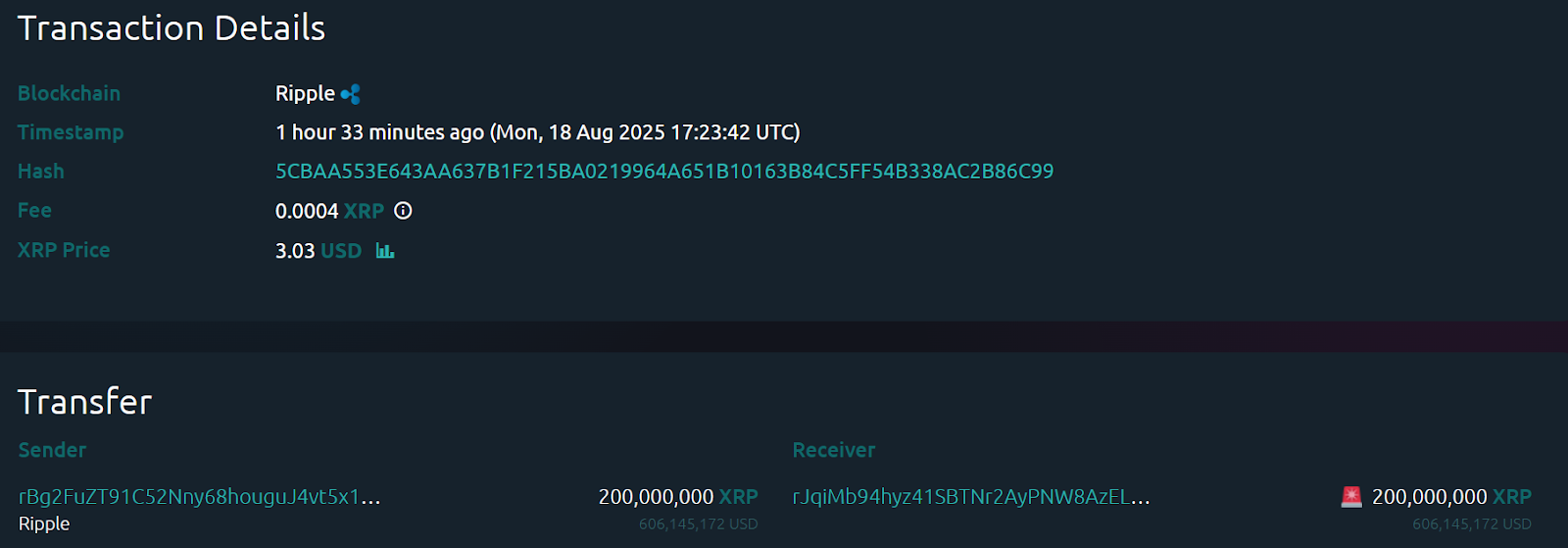Click the 0.0004 XRP fee value
The image size is (1568, 548).
pos(329,211)
